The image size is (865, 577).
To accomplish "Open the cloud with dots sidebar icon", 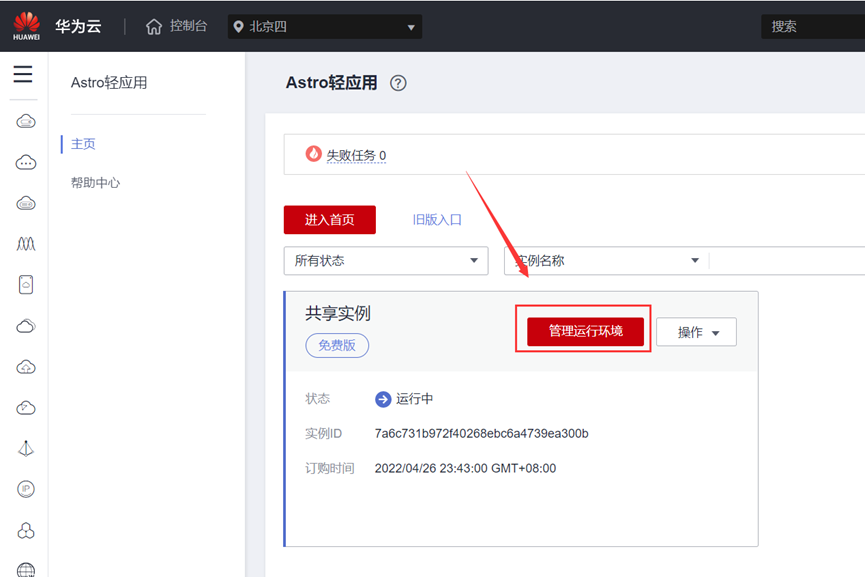I will point(26,162).
